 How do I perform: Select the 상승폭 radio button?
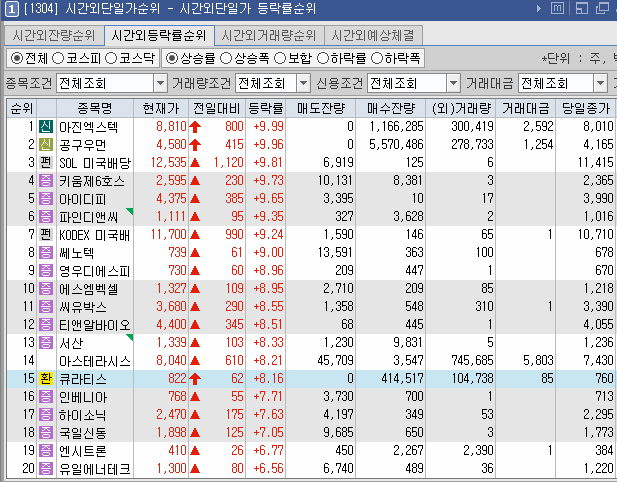point(226,59)
